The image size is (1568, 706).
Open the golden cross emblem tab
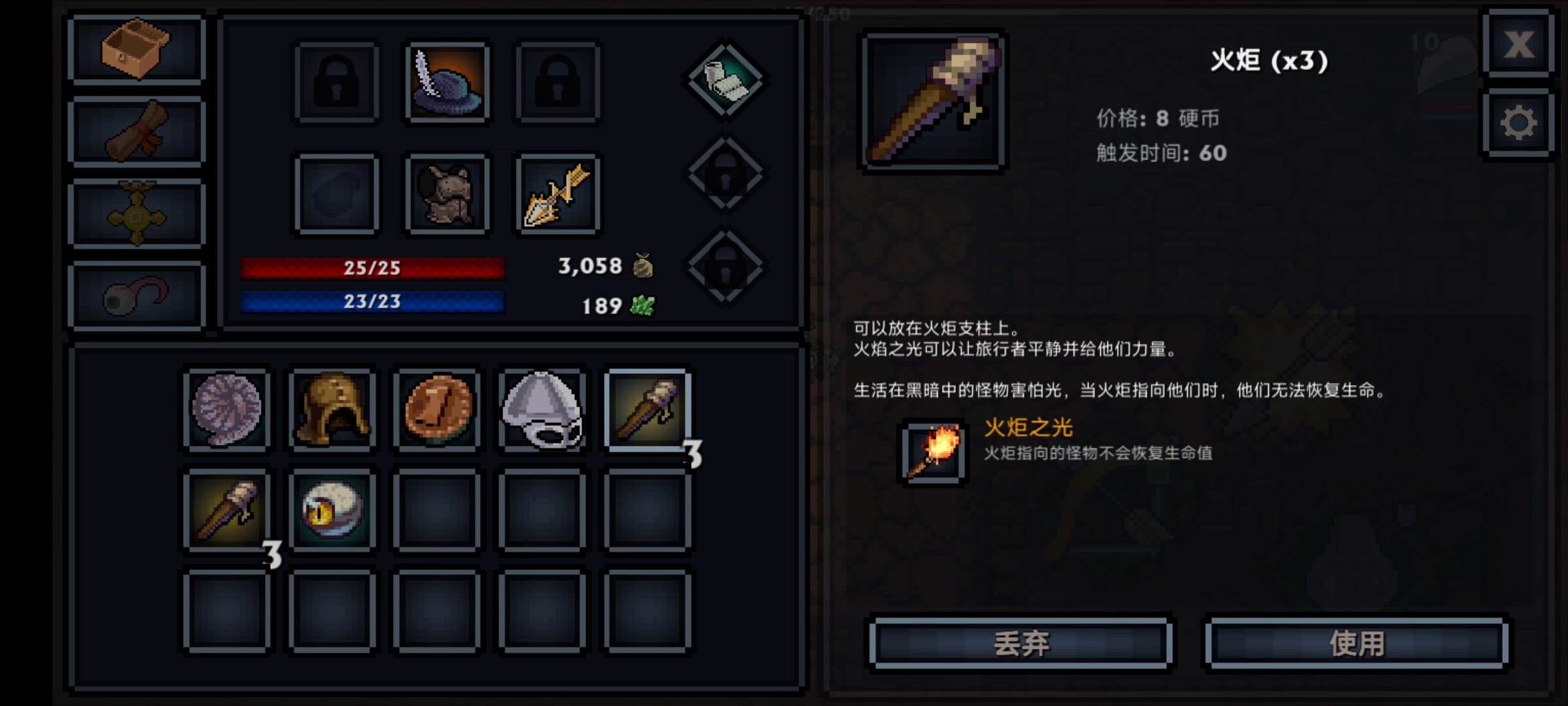pos(136,214)
